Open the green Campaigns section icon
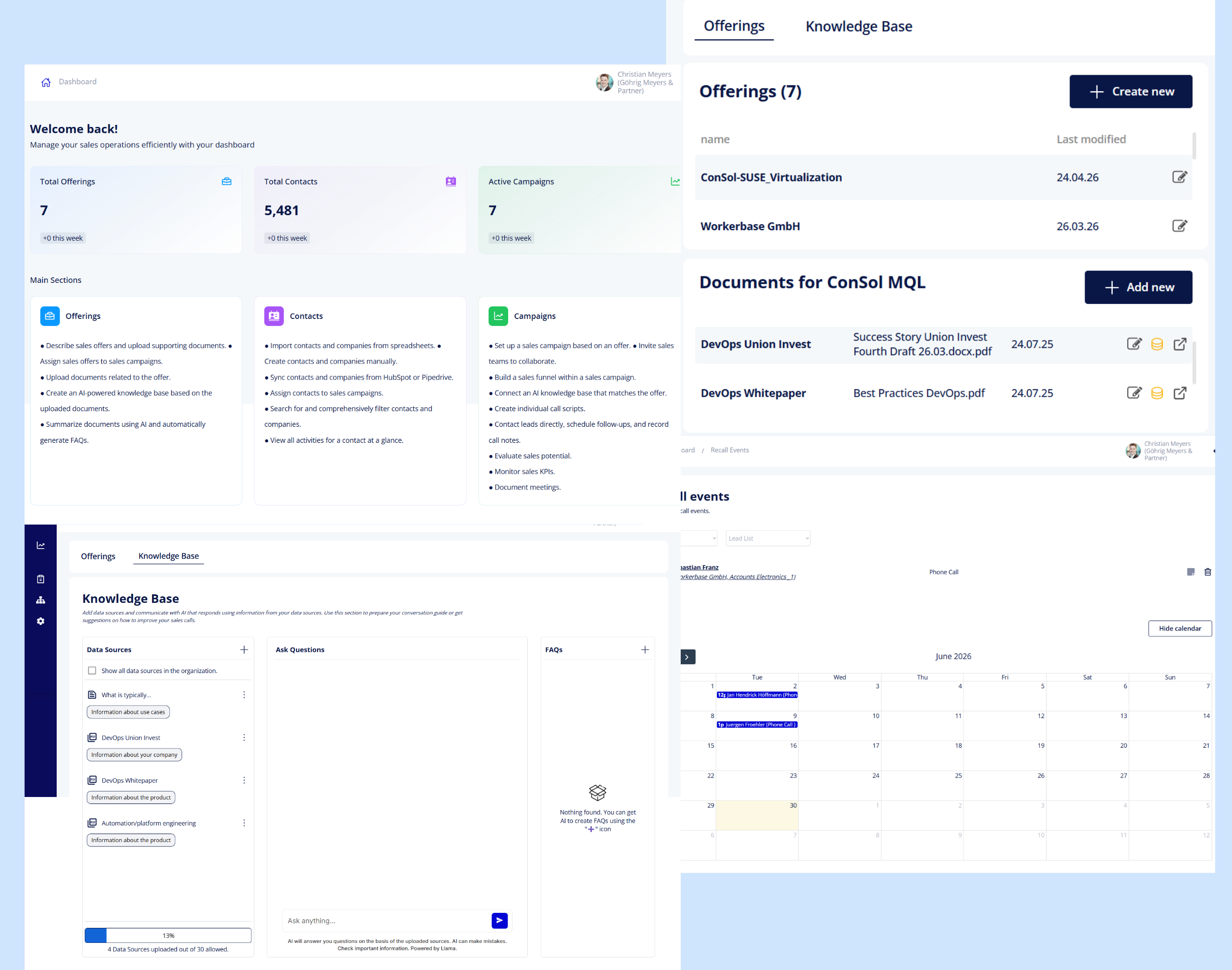 [498, 316]
